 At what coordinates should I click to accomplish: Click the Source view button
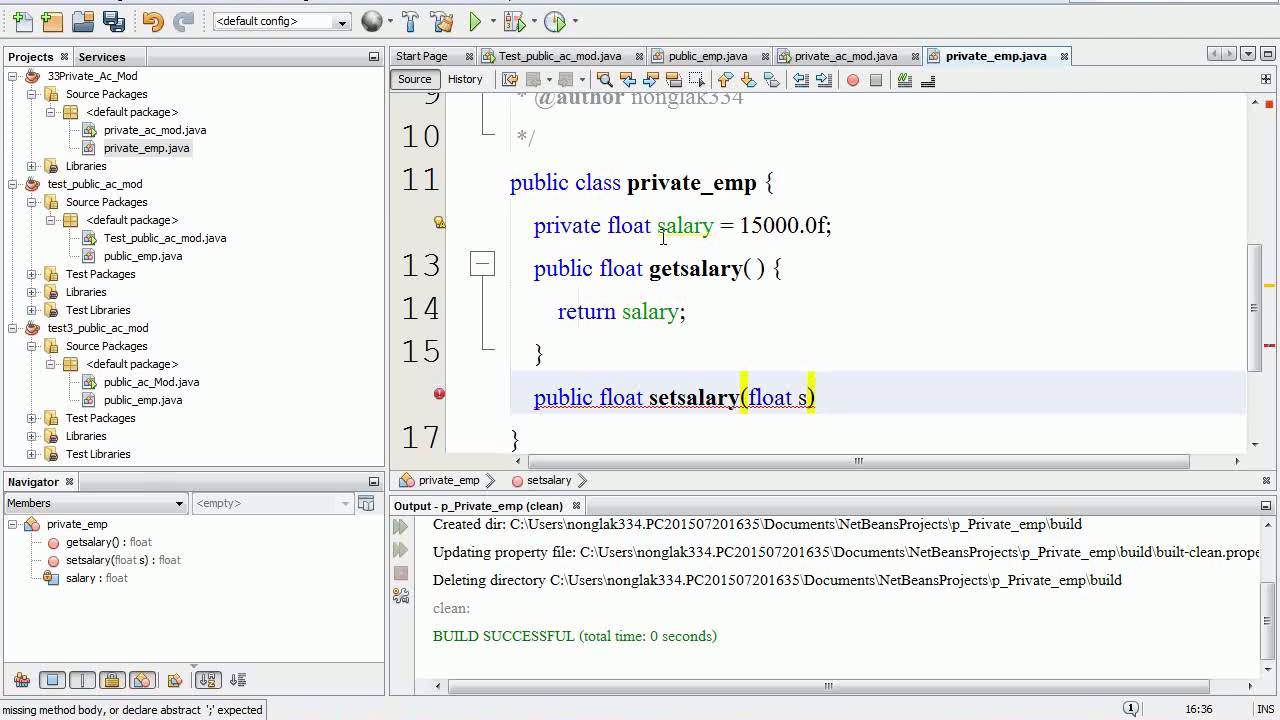point(414,80)
